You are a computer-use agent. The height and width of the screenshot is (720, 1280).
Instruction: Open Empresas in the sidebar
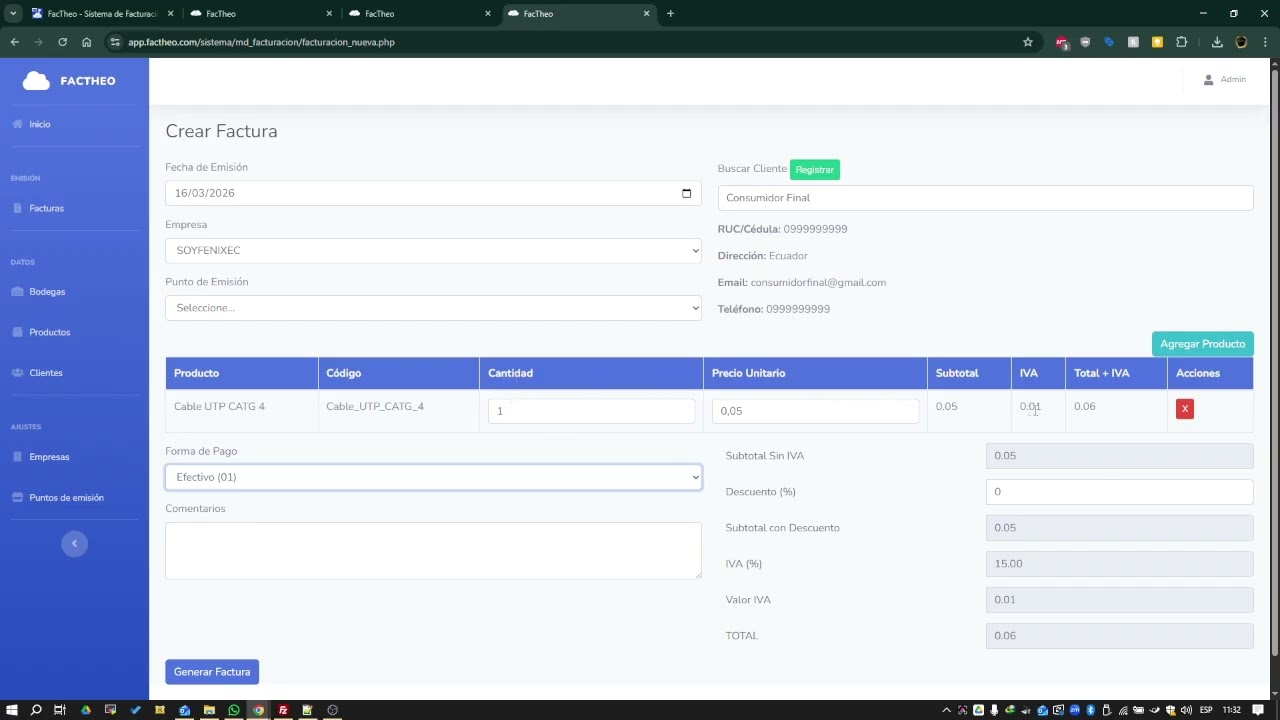[x=41, y=457]
